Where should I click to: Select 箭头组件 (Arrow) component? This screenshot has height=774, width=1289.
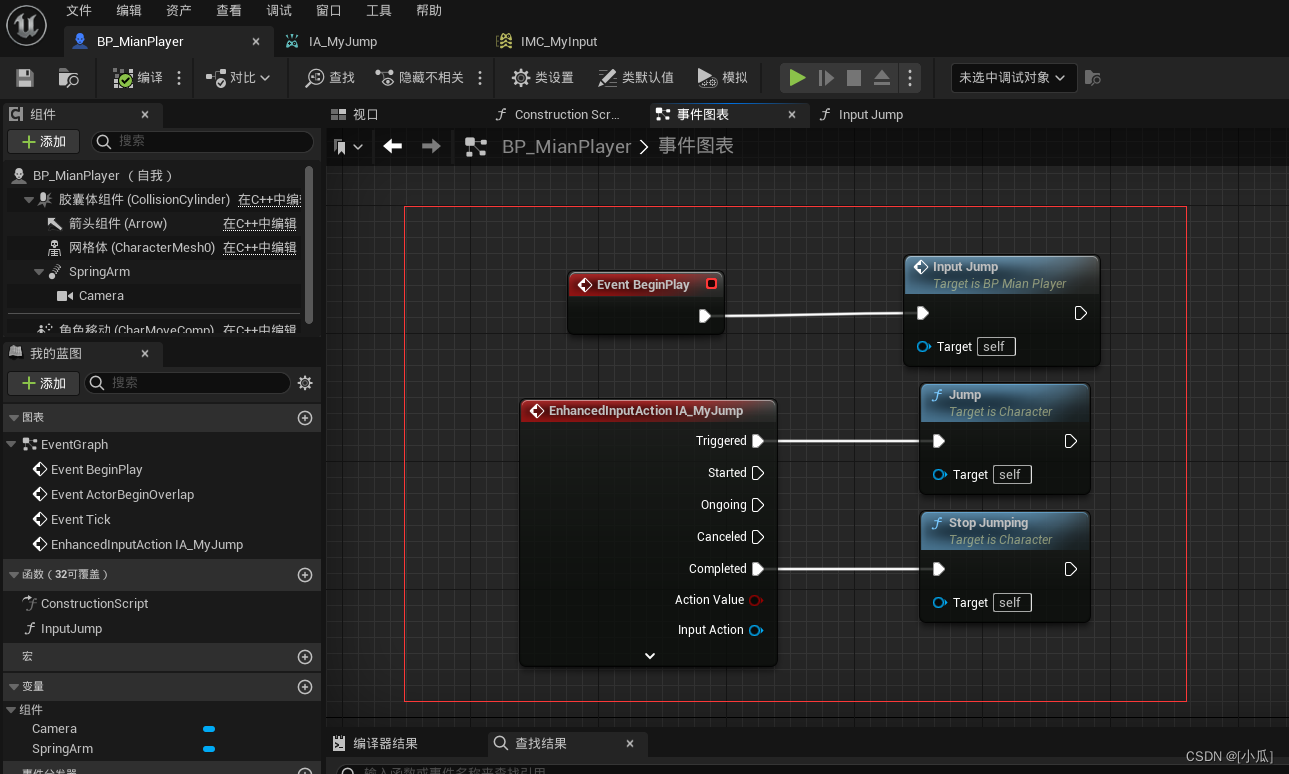tap(118, 223)
